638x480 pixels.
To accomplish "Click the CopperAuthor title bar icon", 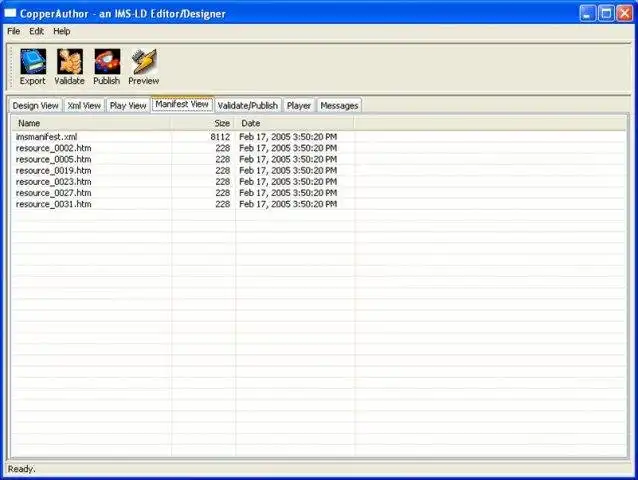I will tap(10, 13).
